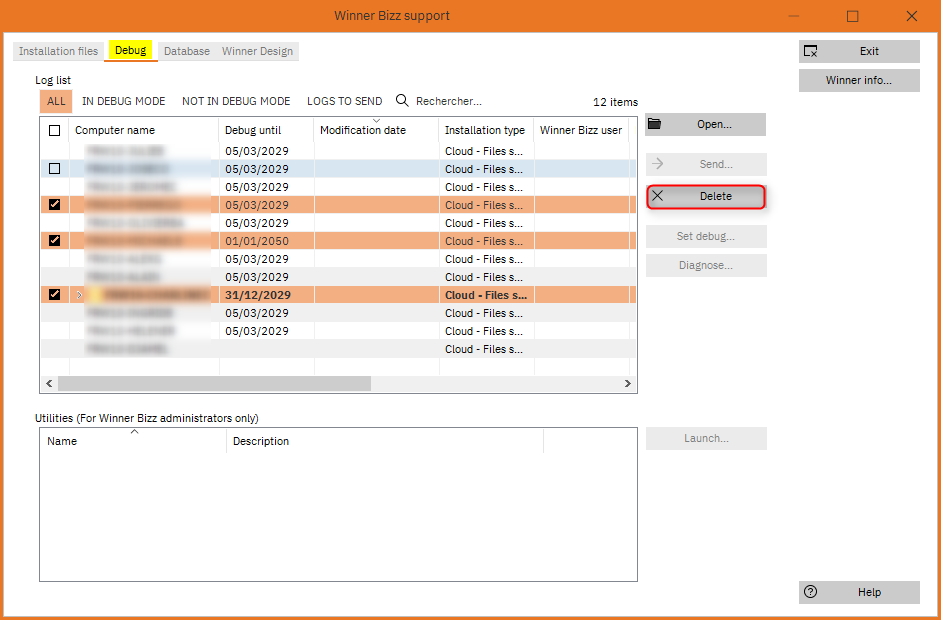Image resolution: width=941 pixels, height=620 pixels.
Task: Uncheck the checked box in the 05/03/2029 row
Action: pyautogui.click(x=55, y=205)
